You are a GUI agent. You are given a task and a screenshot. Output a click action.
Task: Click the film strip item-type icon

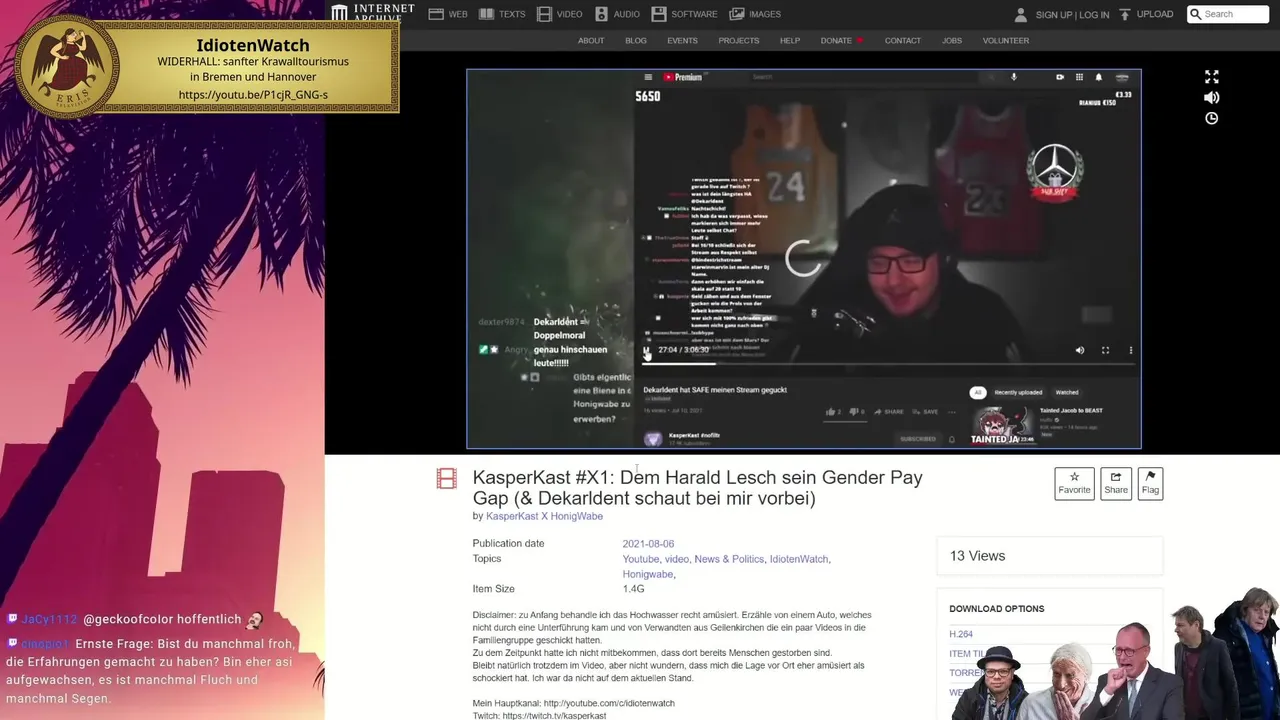[447, 479]
